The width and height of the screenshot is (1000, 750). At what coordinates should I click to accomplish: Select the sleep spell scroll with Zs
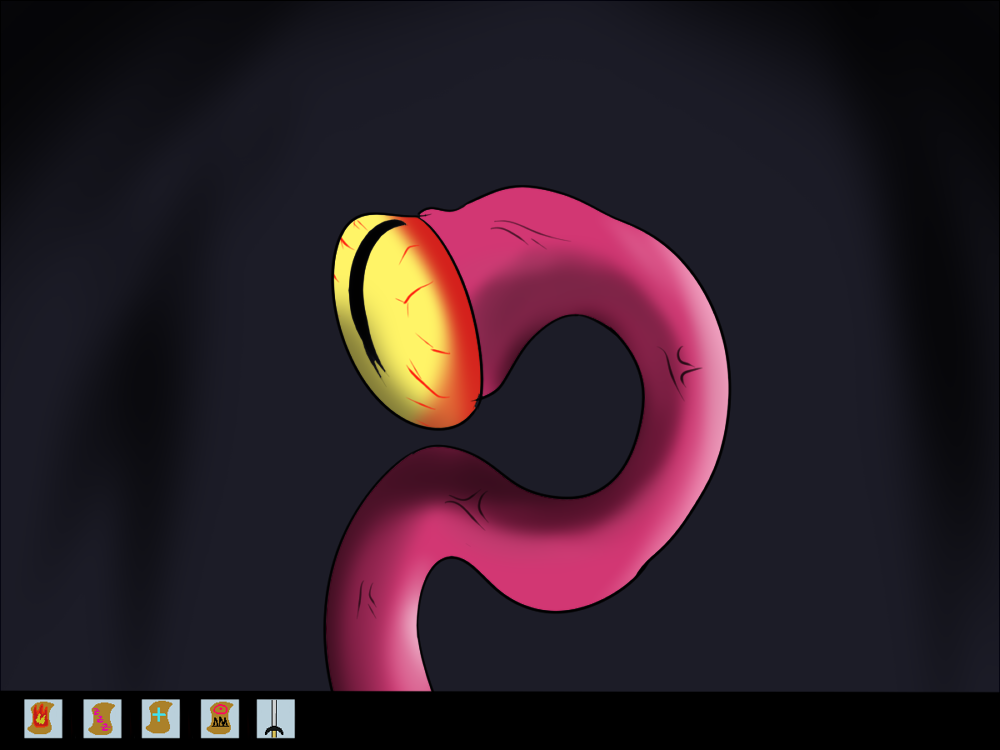(102, 718)
